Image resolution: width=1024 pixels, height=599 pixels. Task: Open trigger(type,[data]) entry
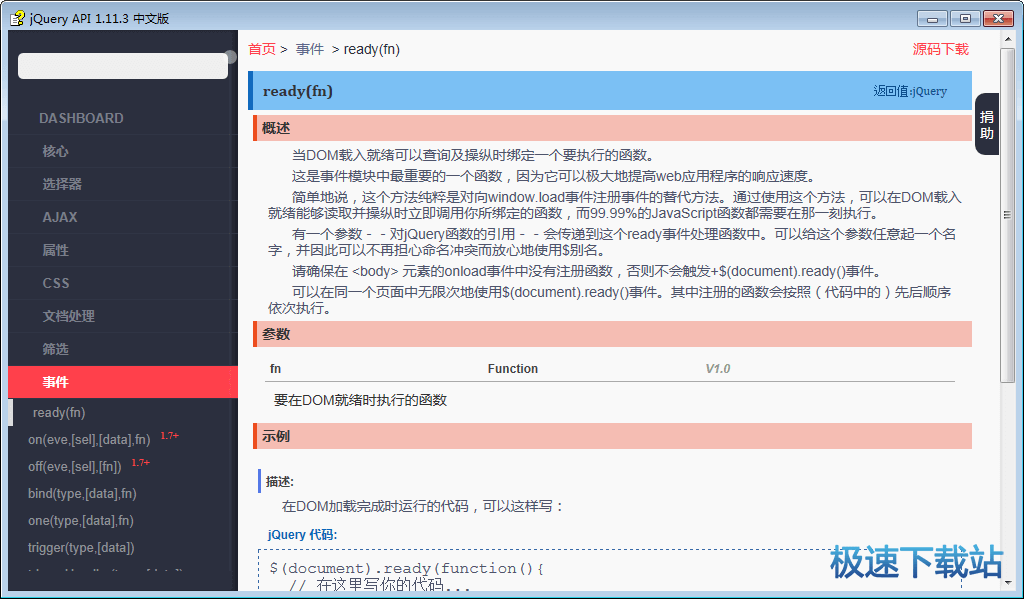tap(81, 547)
